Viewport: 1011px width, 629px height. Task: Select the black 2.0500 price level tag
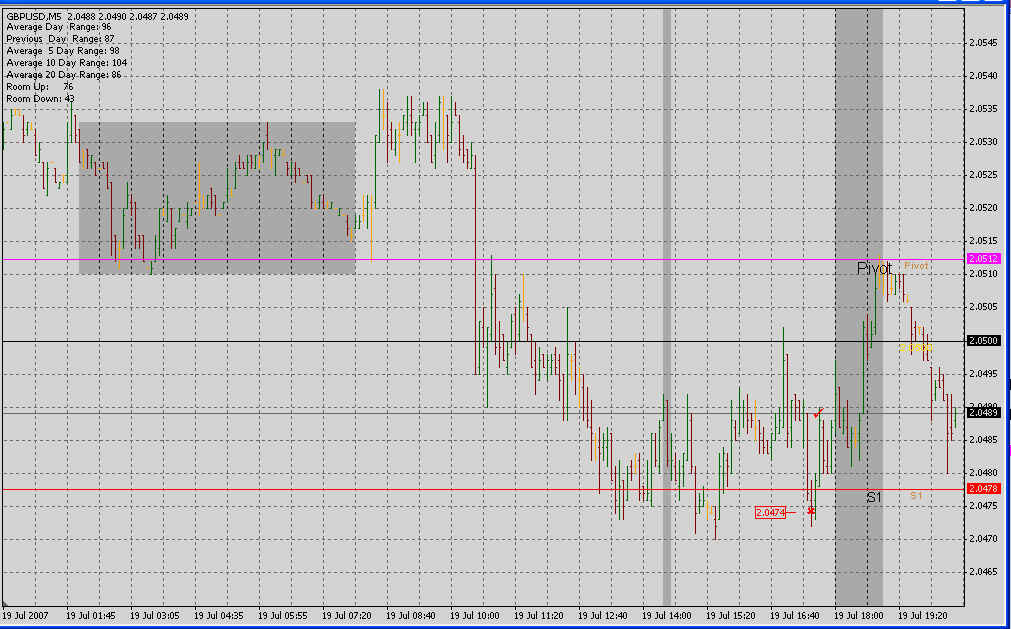[984, 341]
